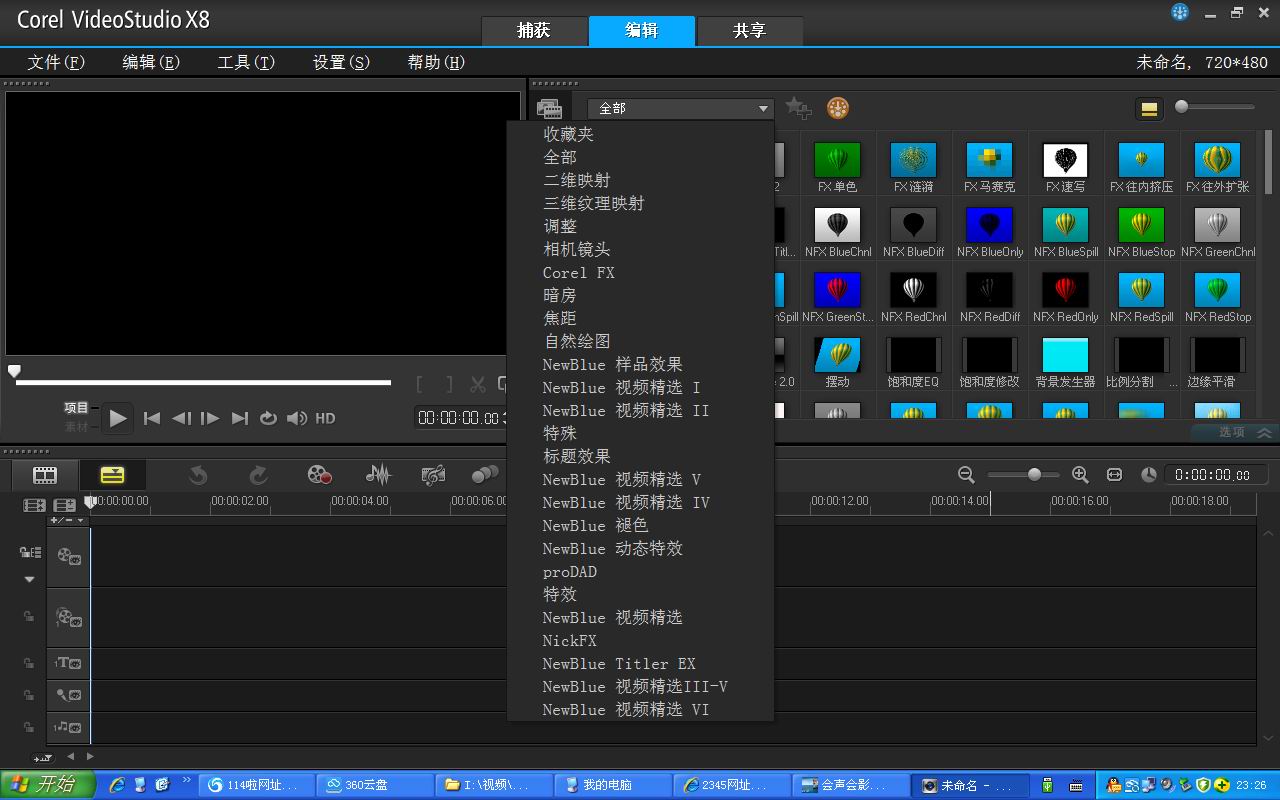Toggle HD preview mode
The image size is (1280, 800).
pyautogui.click(x=325, y=418)
